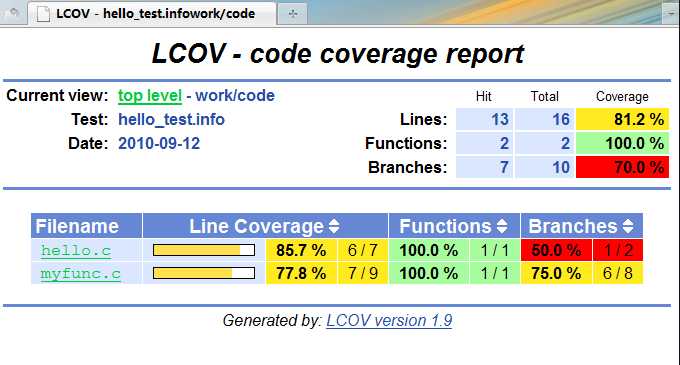Click the 81.2 % lines coverage summary

click(x=622, y=120)
